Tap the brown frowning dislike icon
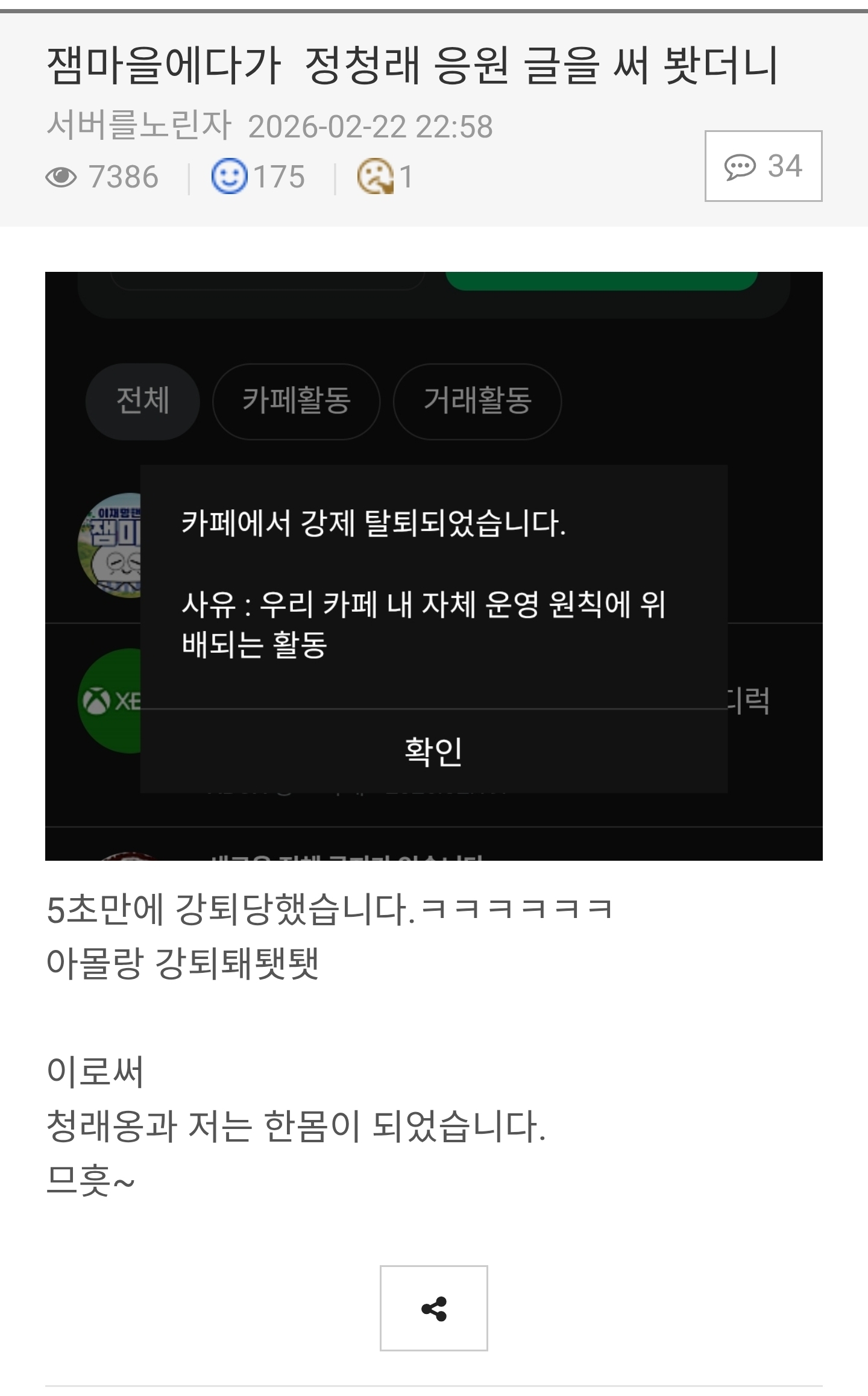The height and width of the screenshot is (1396, 868). (375, 177)
